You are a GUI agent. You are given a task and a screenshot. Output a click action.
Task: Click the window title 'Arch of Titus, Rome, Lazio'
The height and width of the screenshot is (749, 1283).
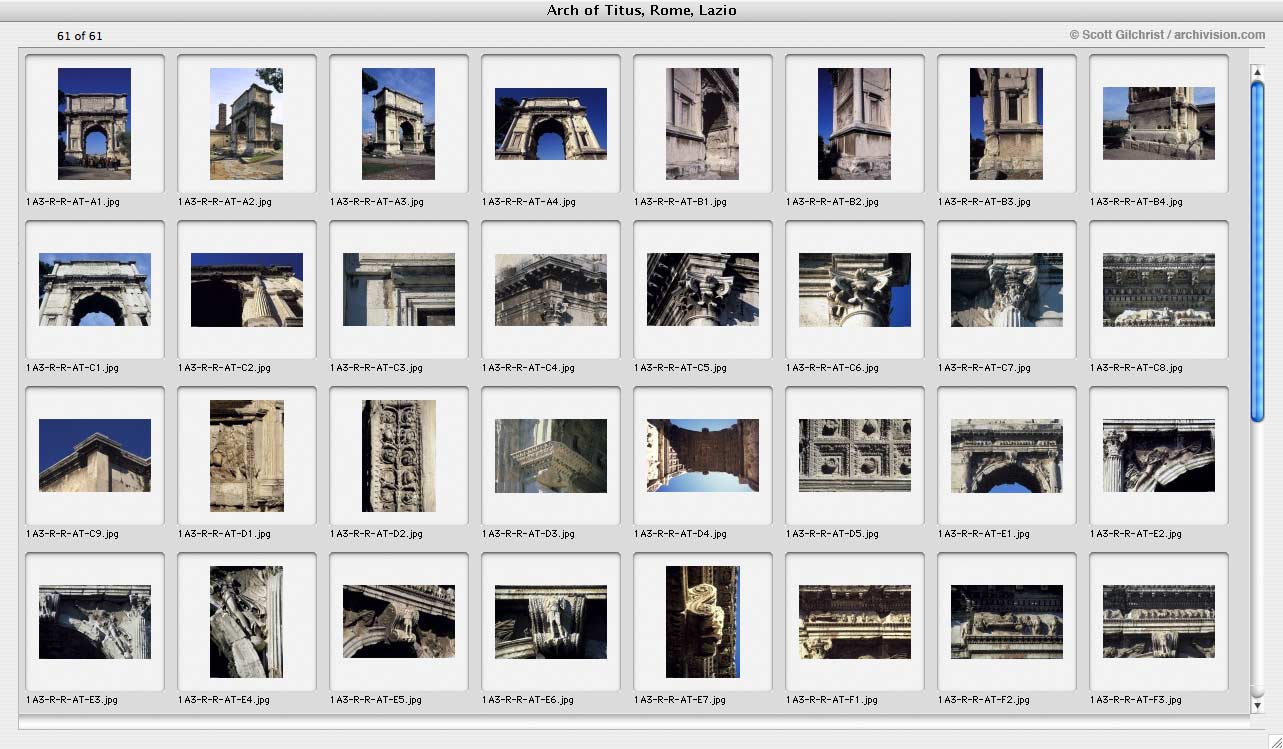(x=641, y=11)
